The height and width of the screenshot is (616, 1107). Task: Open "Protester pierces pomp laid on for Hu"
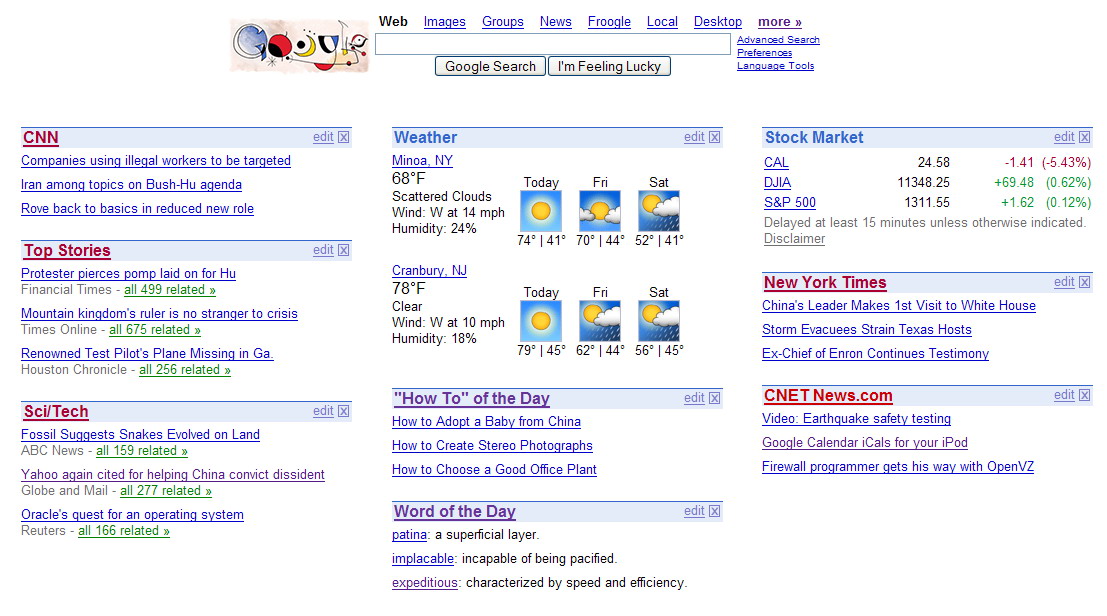128,274
